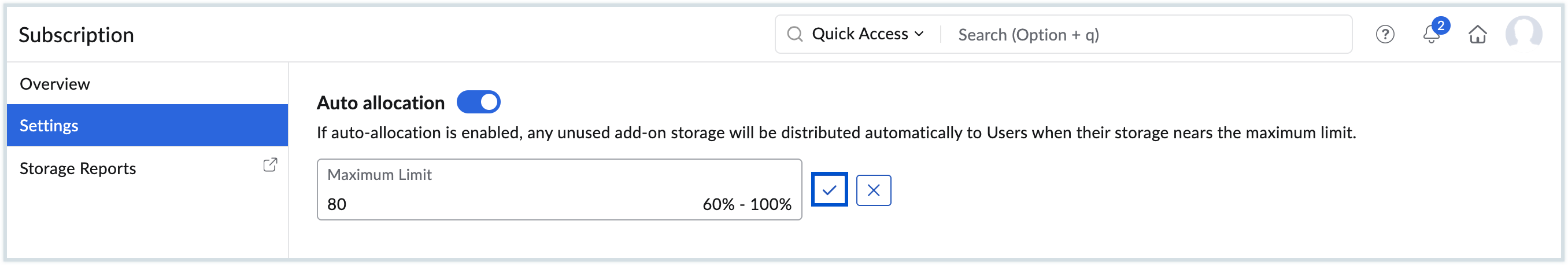Click the notification count badge showing 2
This screenshot has height=265, width=1568.
click(x=1440, y=25)
